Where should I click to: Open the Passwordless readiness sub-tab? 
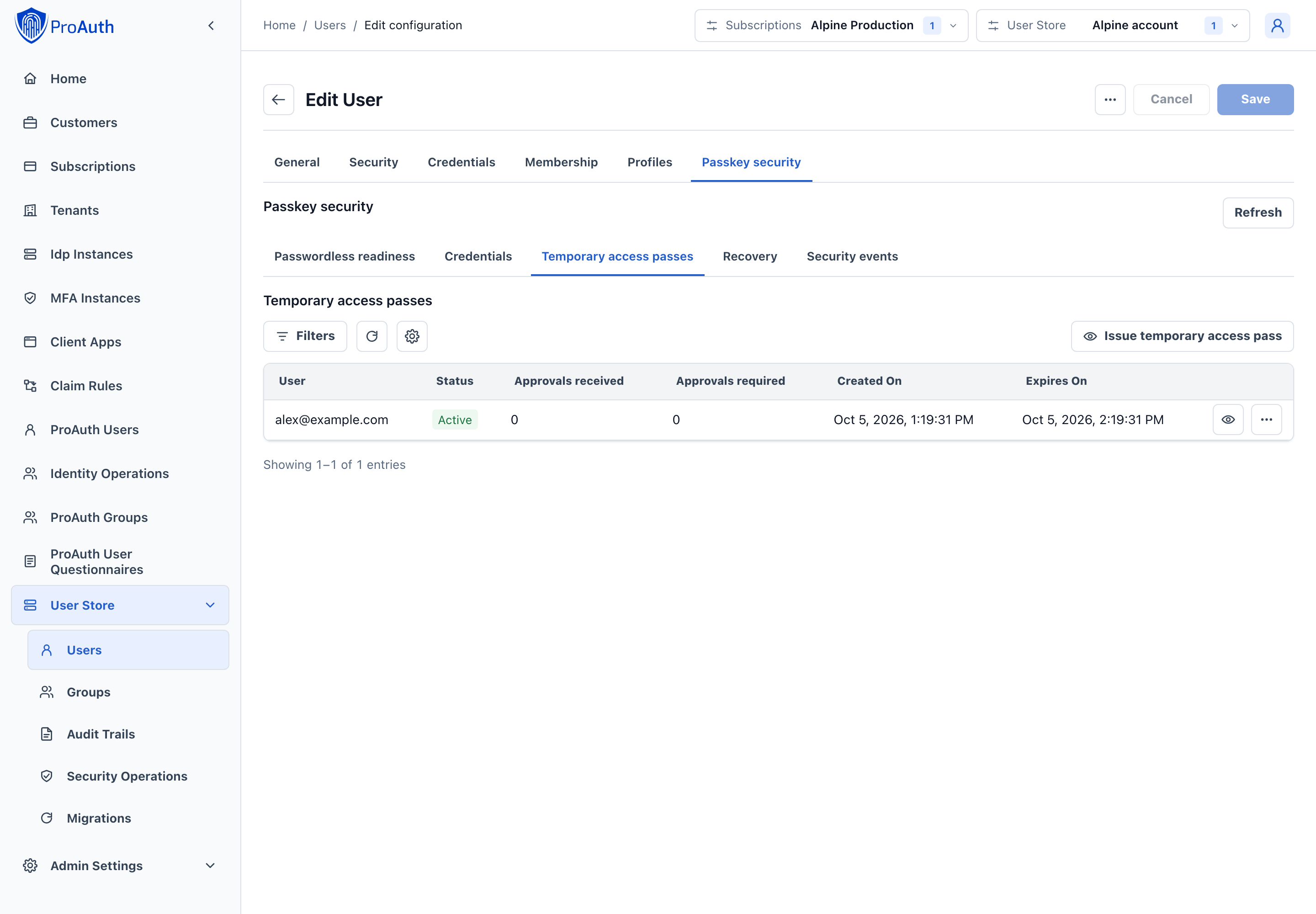click(x=344, y=256)
